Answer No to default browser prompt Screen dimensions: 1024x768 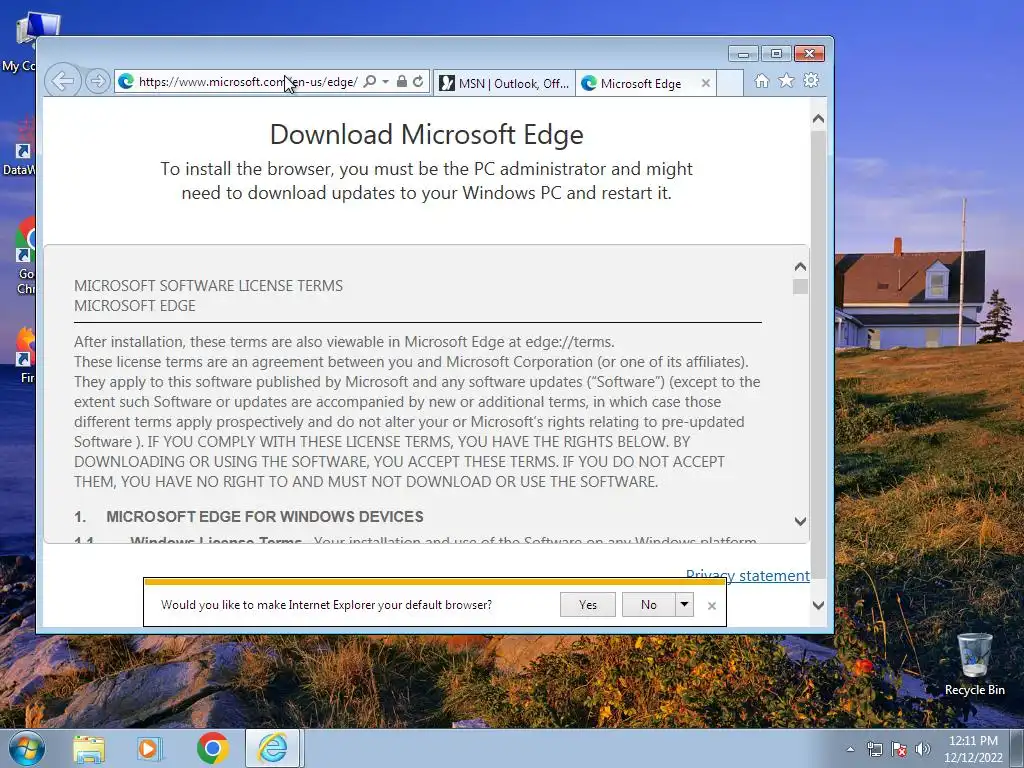click(x=648, y=605)
